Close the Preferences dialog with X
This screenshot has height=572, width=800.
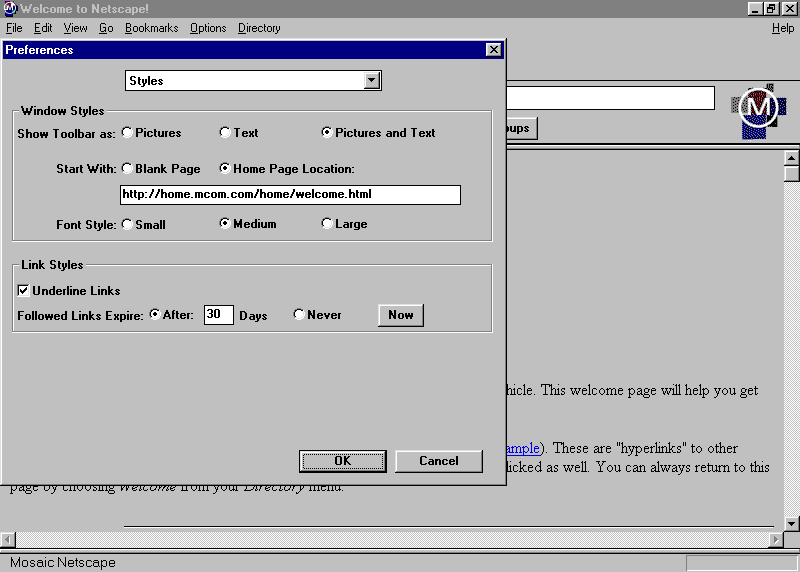493,49
